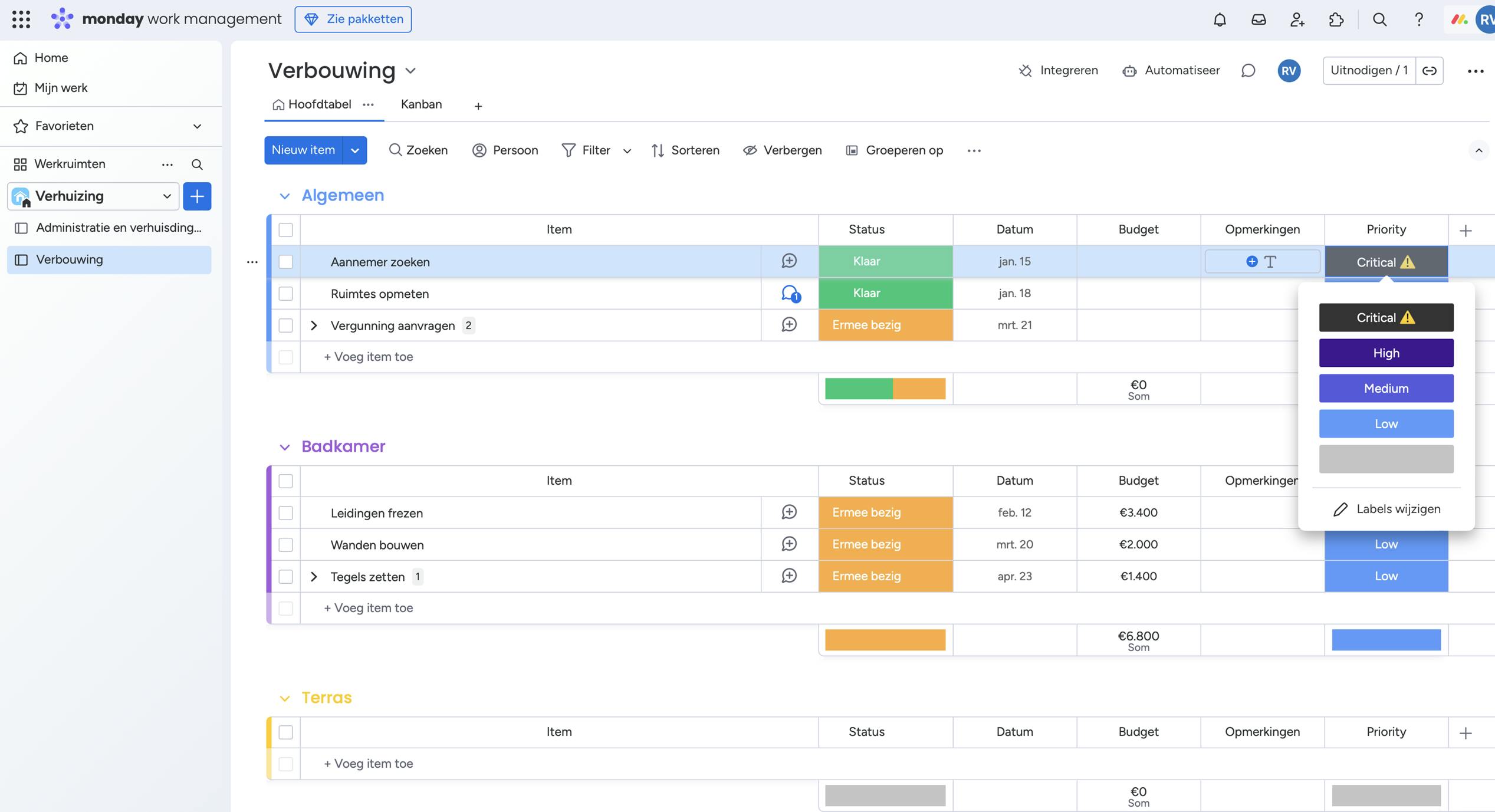Choose the High priority label
The height and width of the screenshot is (812, 1495).
1386,353
